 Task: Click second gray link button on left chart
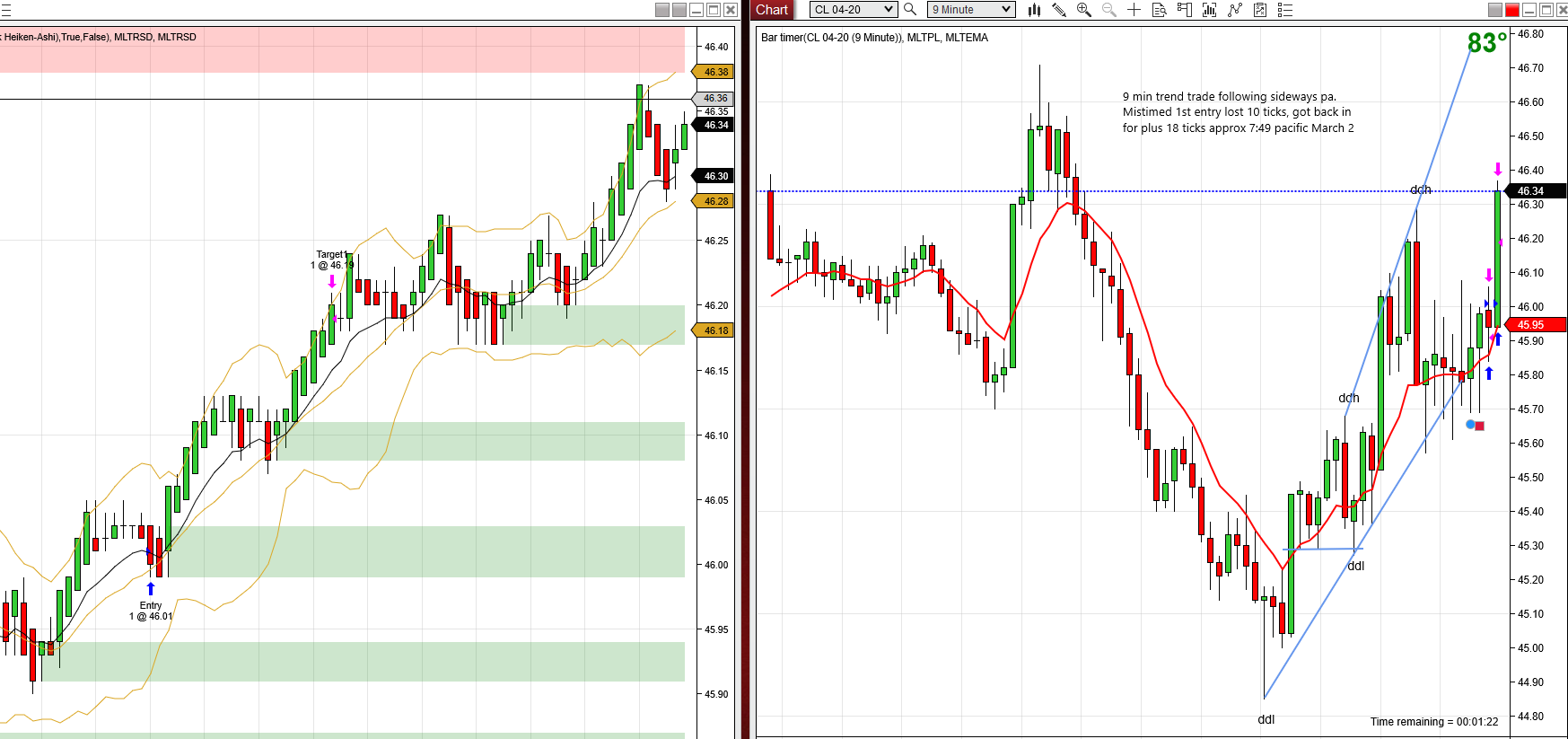(x=679, y=10)
